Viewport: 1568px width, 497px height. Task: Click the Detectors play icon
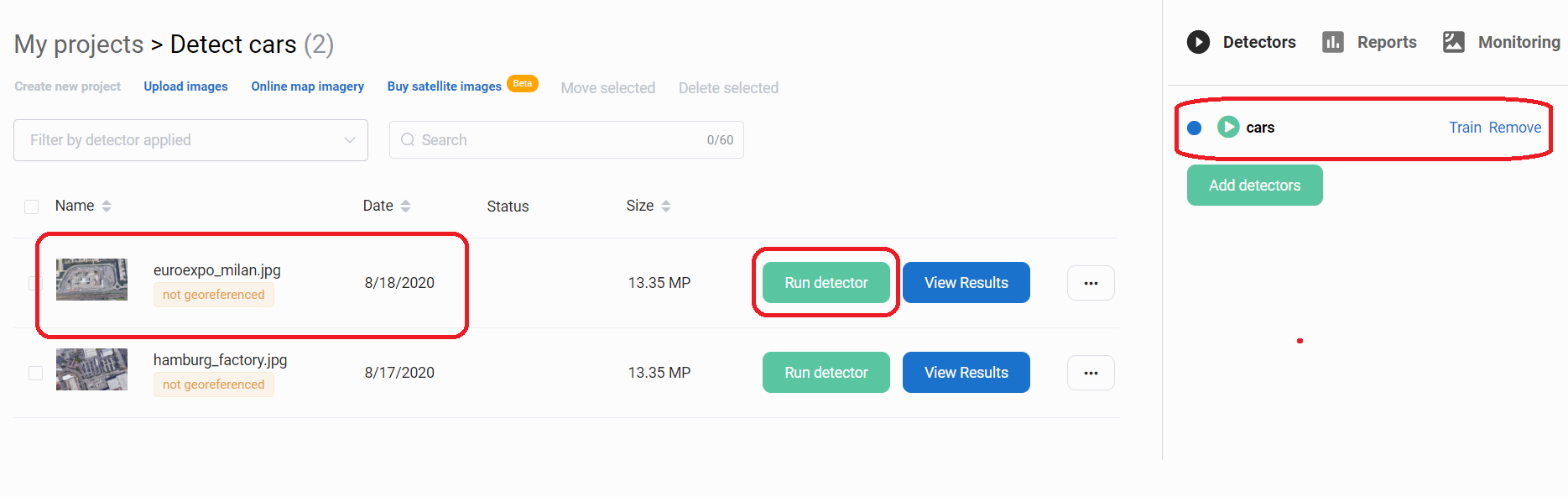[1198, 42]
